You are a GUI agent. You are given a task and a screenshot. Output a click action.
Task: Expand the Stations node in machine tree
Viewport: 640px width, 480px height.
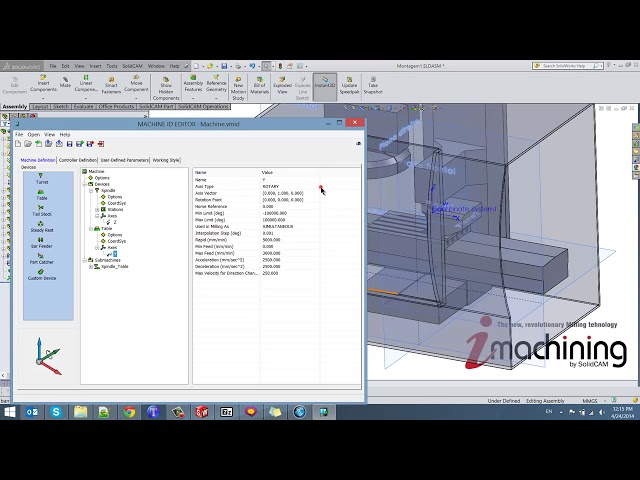(97, 209)
